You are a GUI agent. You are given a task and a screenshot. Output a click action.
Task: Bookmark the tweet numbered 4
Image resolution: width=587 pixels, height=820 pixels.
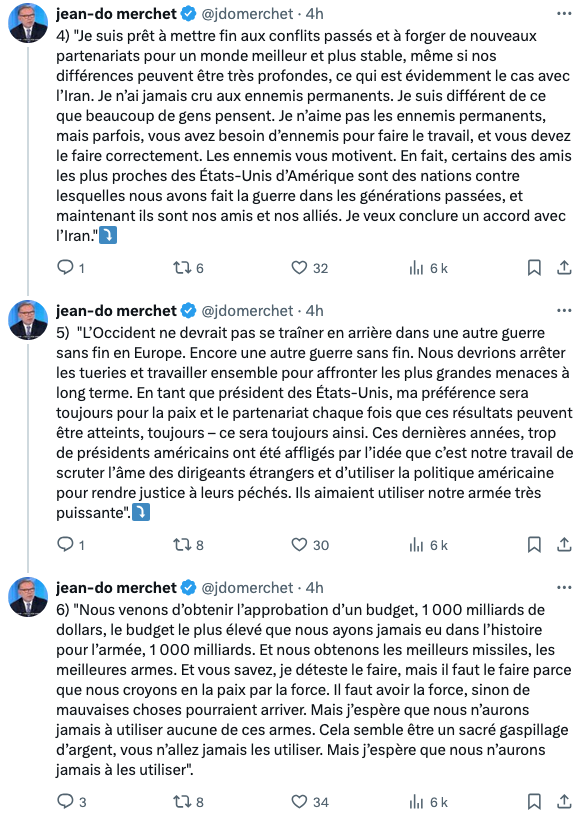(x=534, y=268)
